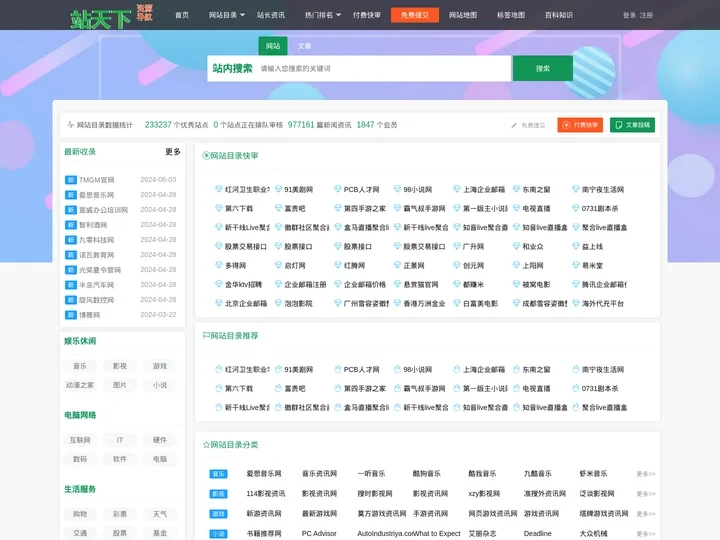Click diamond icon beside 南宁夜生活网 in 快审
This screenshot has width=720, height=540.
pos(576,189)
